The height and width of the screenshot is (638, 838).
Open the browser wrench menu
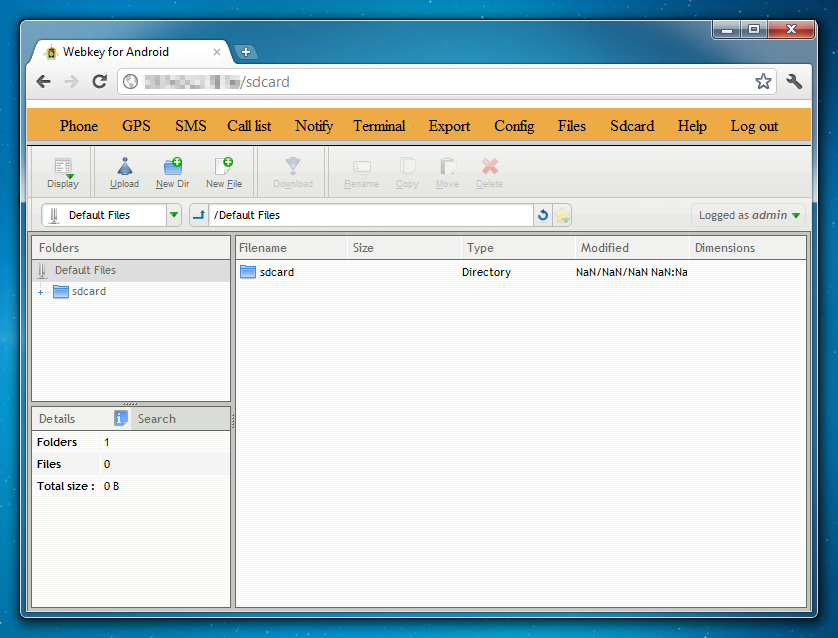(795, 82)
